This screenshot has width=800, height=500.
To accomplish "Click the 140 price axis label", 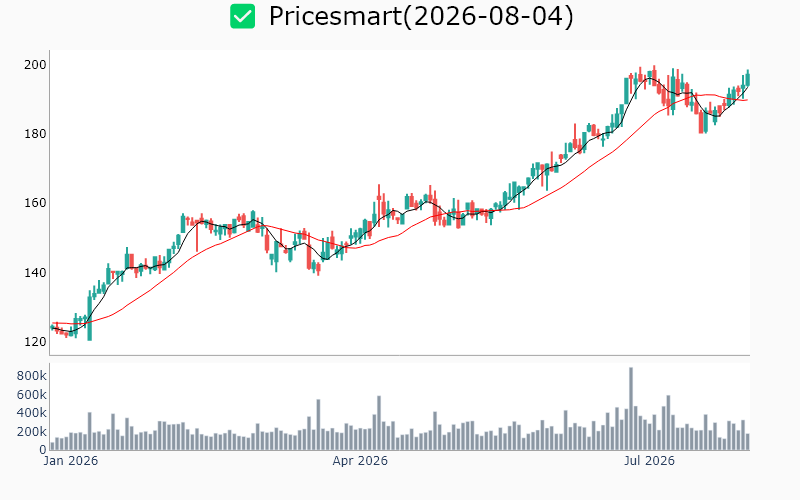I will point(35,272).
